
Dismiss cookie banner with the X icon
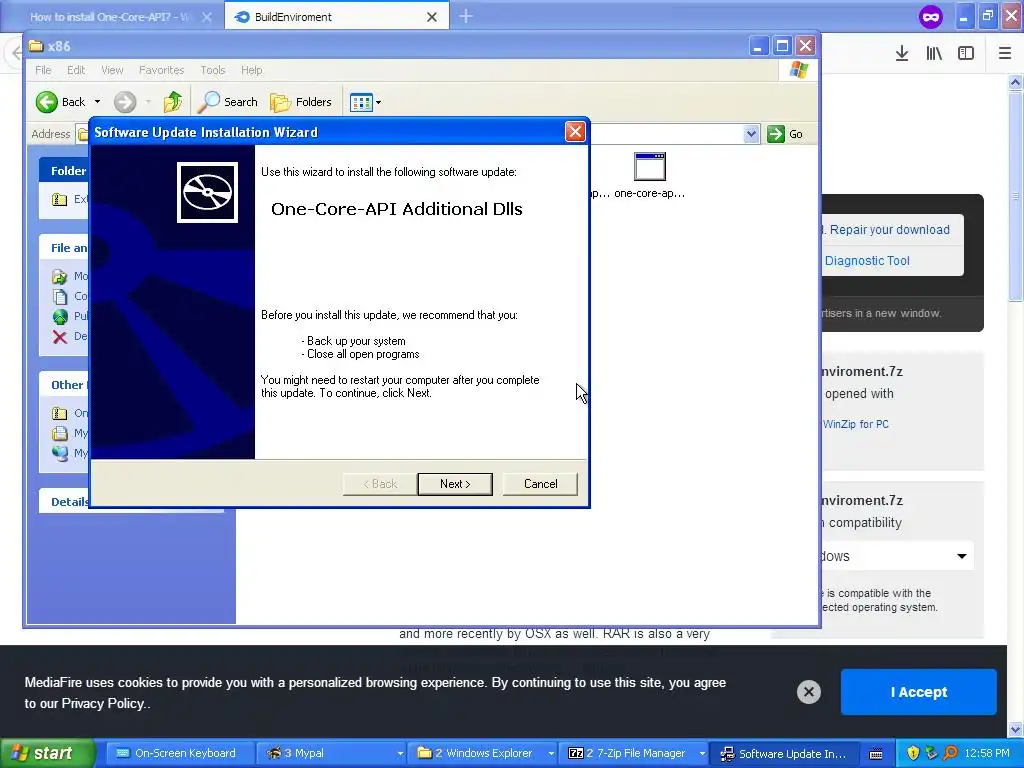pos(808,692)
